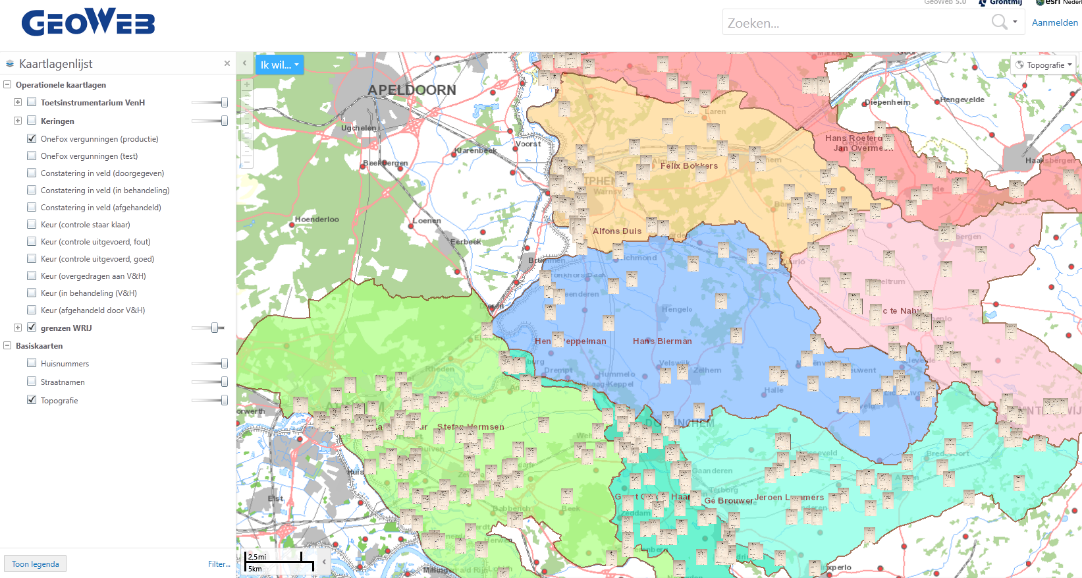Click the Toon legenda button

pos(35,564)
